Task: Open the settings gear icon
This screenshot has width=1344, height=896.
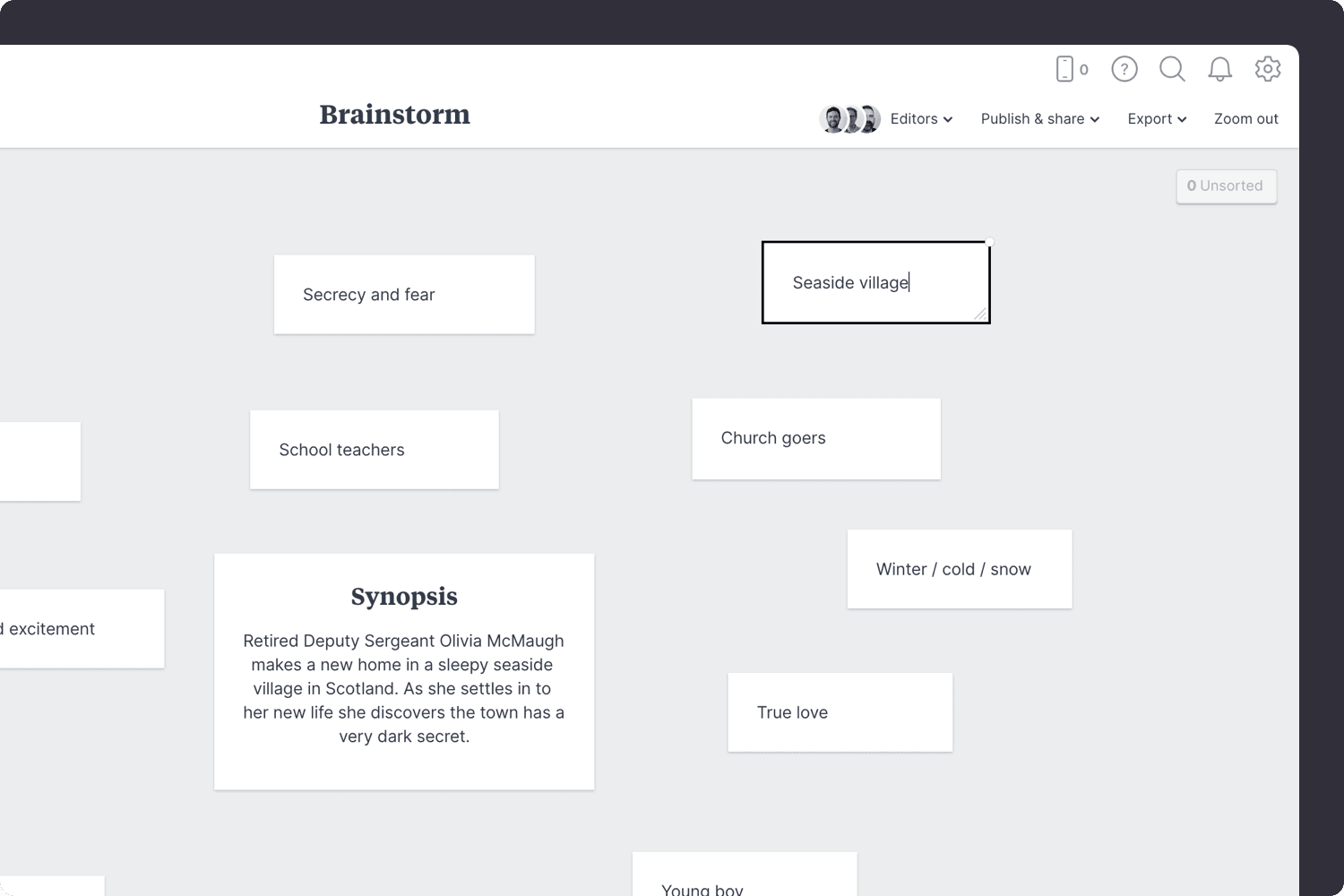Action: pyautogui.click(x=1268, y=69)
